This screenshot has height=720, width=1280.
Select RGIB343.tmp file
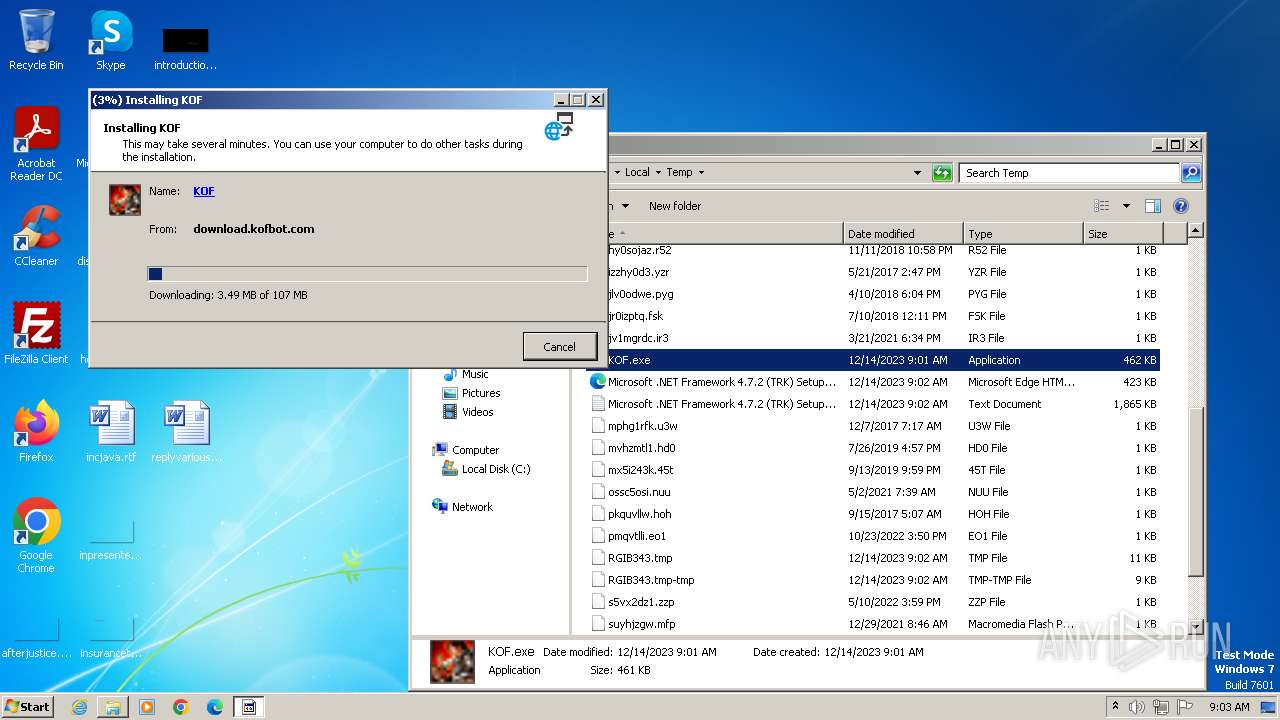874,558
